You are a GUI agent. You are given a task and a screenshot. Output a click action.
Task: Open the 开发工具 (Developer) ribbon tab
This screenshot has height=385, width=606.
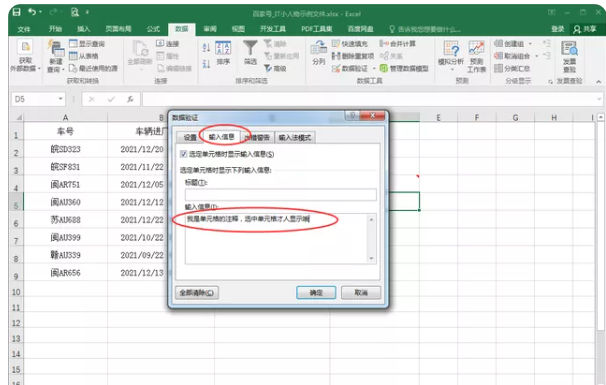pyautogui.click(x=273, y=29)
